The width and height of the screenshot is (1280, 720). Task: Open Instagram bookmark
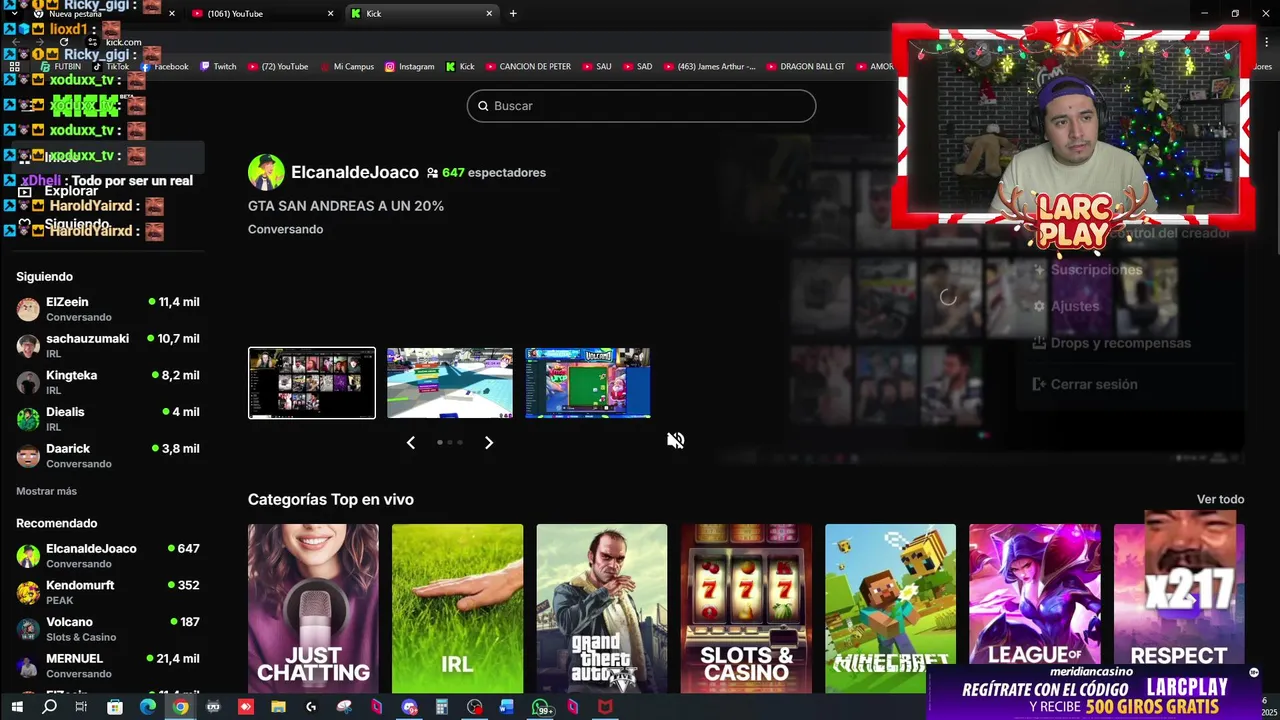410,67
